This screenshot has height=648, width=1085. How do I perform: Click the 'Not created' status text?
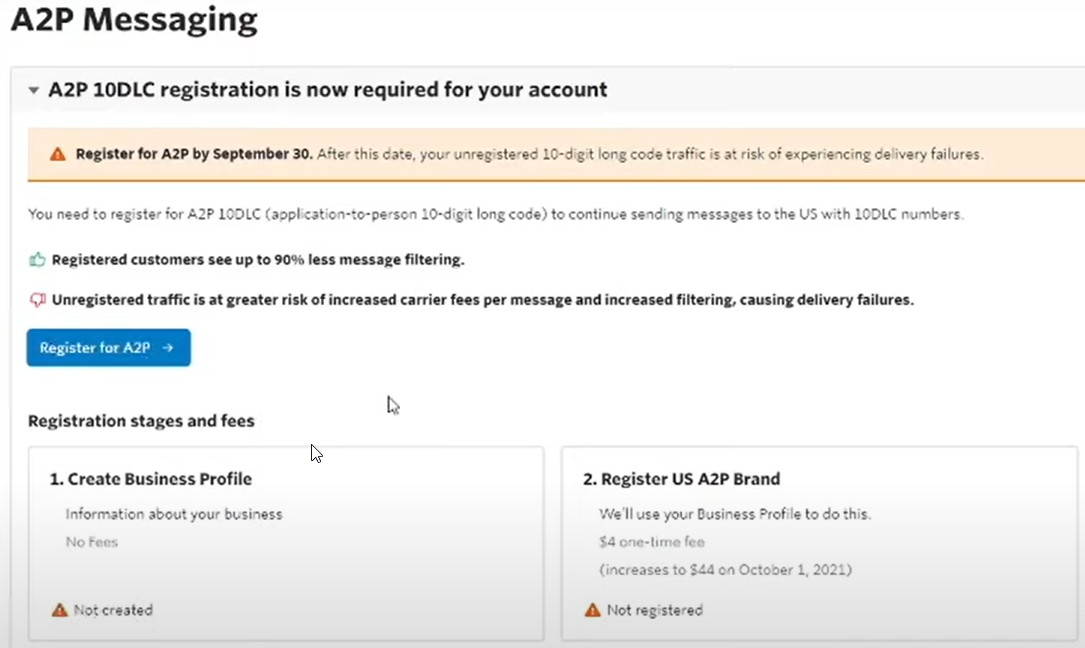tap(113, 610)
